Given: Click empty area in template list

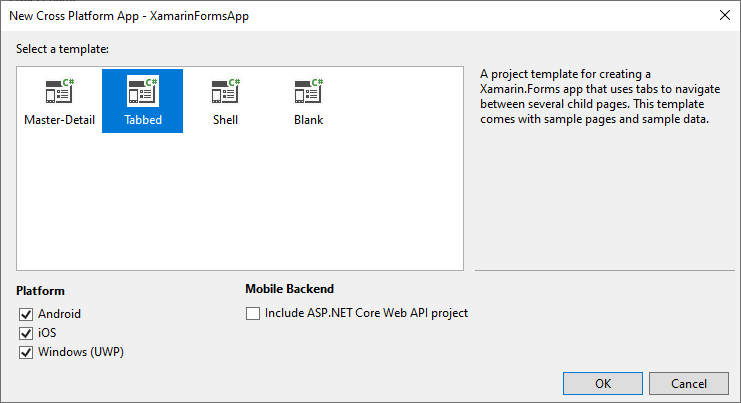Looking at the screenshot, I should (240, 210).
